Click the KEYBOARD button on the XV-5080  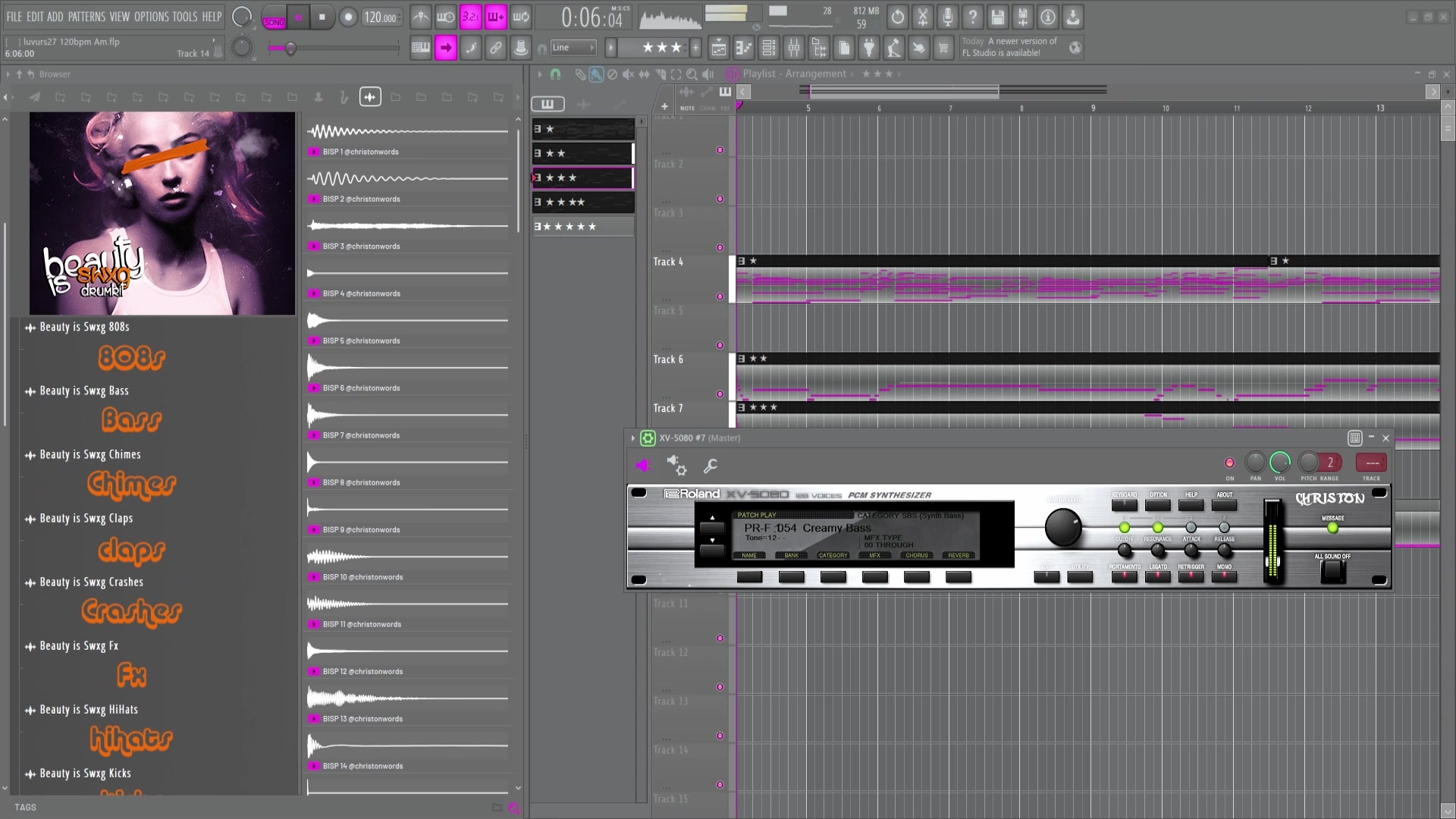[x=1125, y=504]
